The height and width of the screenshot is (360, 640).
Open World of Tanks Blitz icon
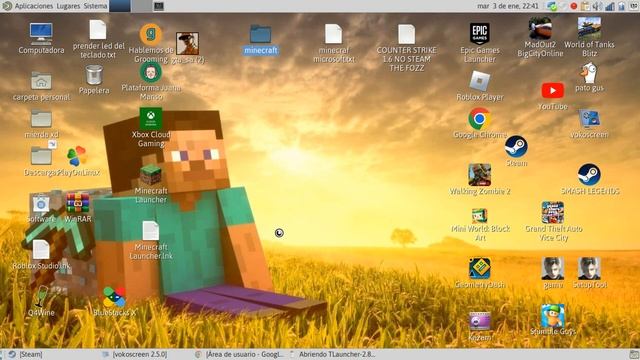(589, 28)
